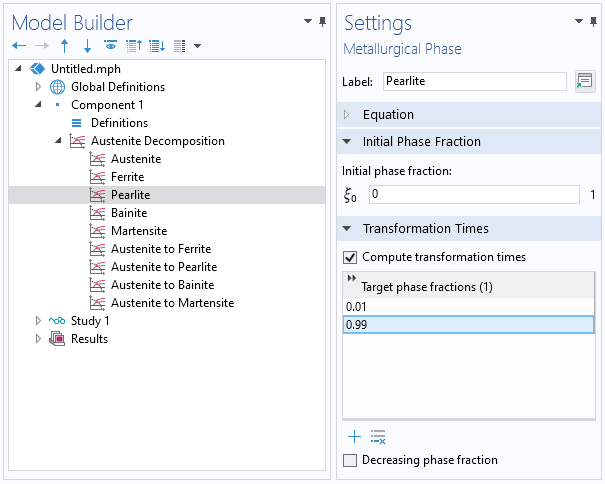Click the clear table icon beside plus

[x=378, y=437]
